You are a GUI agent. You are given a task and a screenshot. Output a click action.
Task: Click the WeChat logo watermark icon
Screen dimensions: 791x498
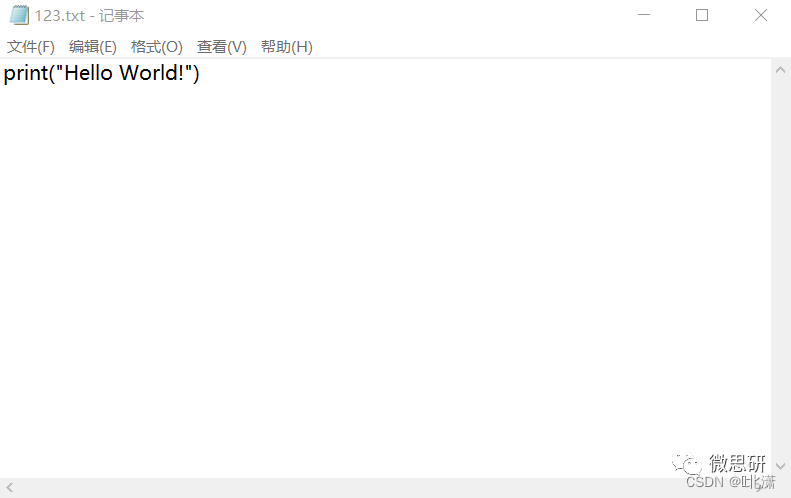point(686,464)
